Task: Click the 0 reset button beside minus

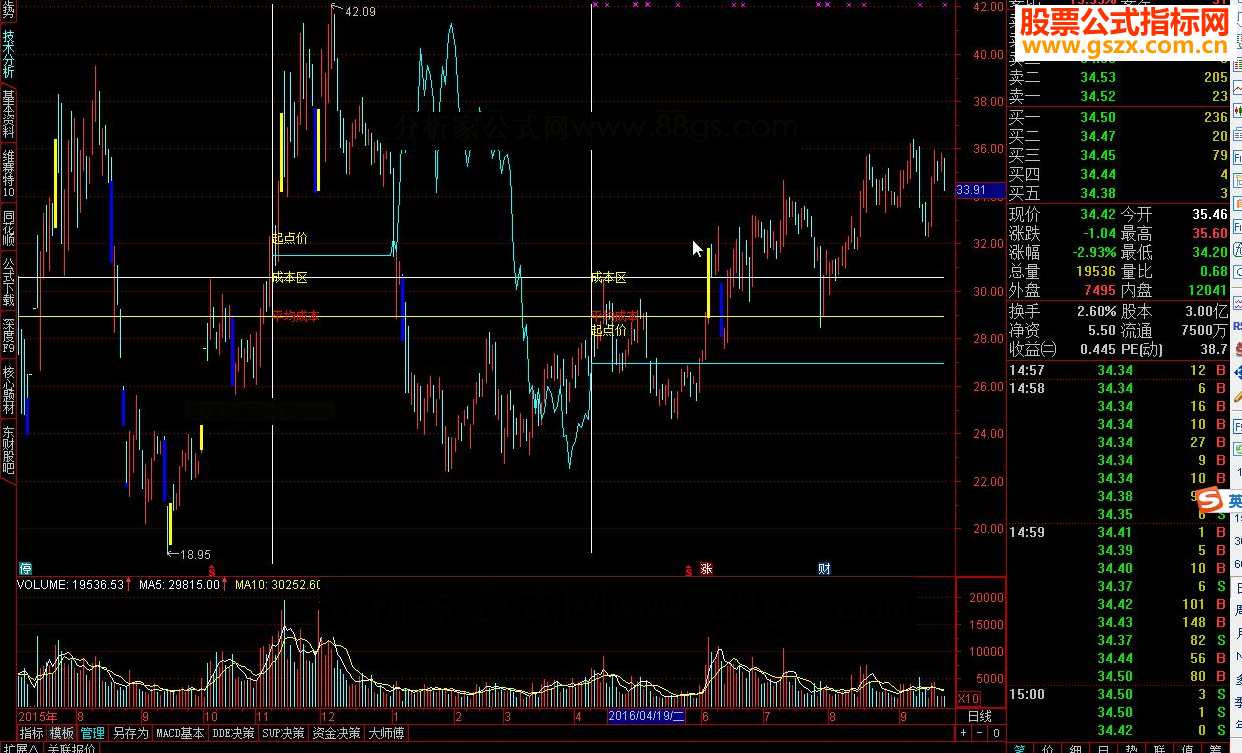Action: pos(996,733)
